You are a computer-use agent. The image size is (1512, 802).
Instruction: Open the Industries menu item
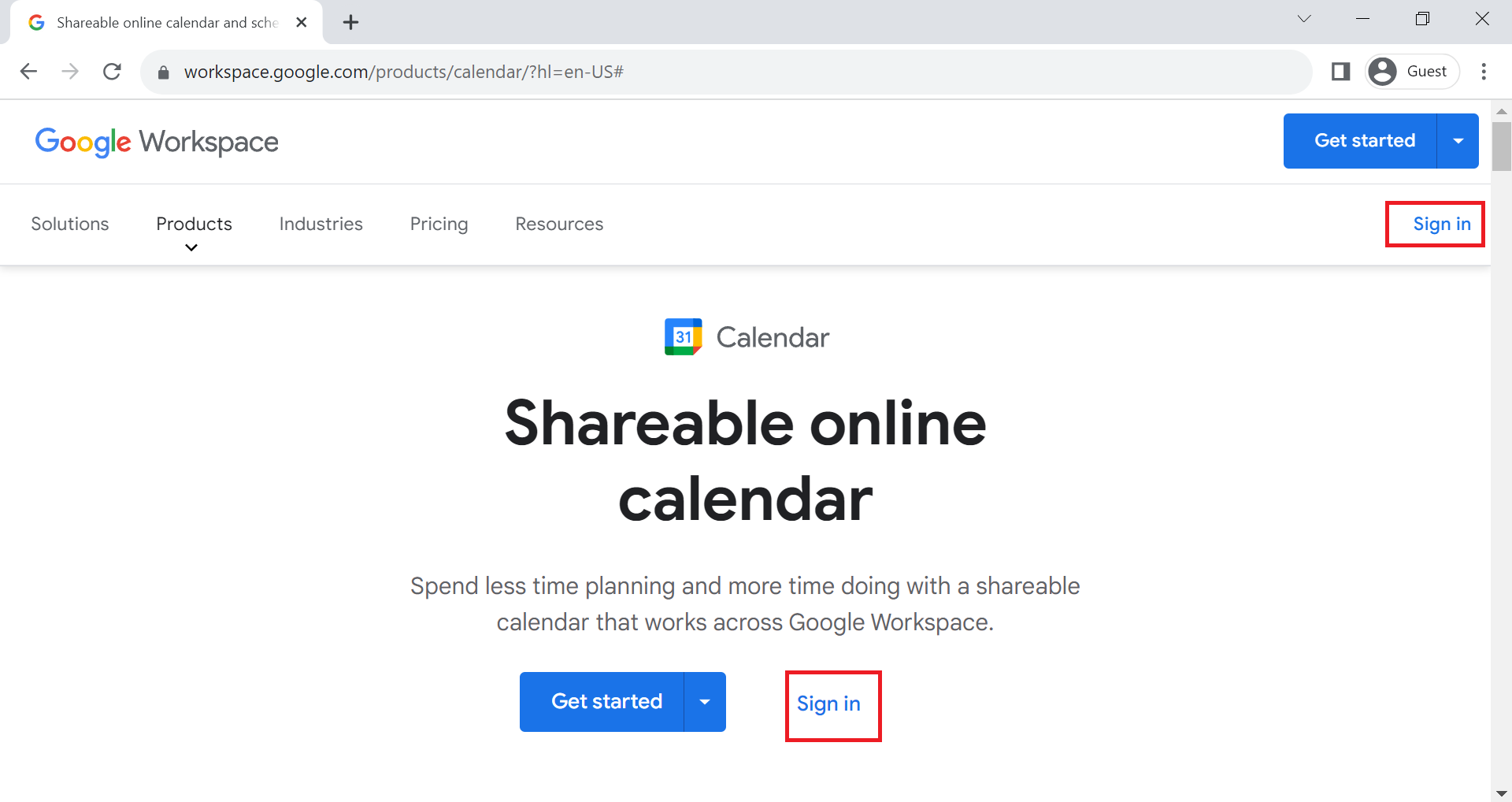(321, 224)
